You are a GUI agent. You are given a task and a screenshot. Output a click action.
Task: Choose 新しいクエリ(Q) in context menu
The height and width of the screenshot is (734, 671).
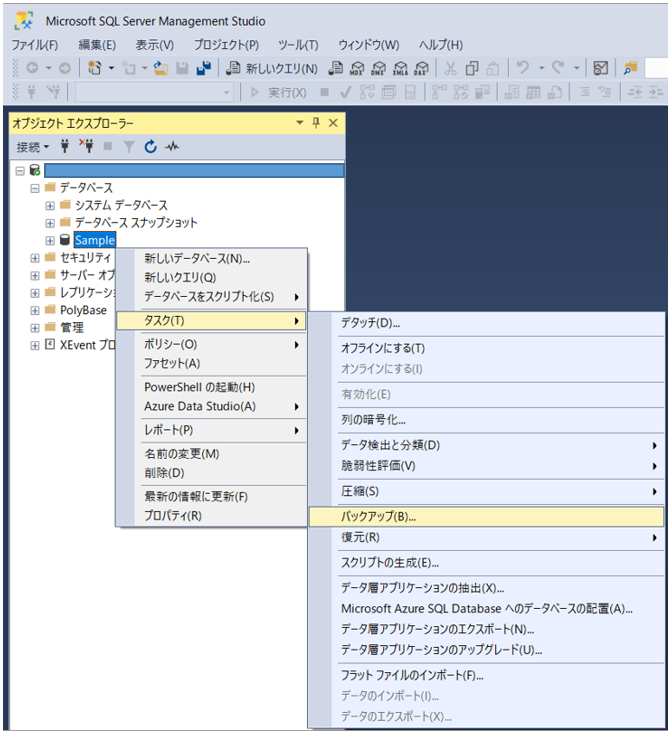[212, 278]
